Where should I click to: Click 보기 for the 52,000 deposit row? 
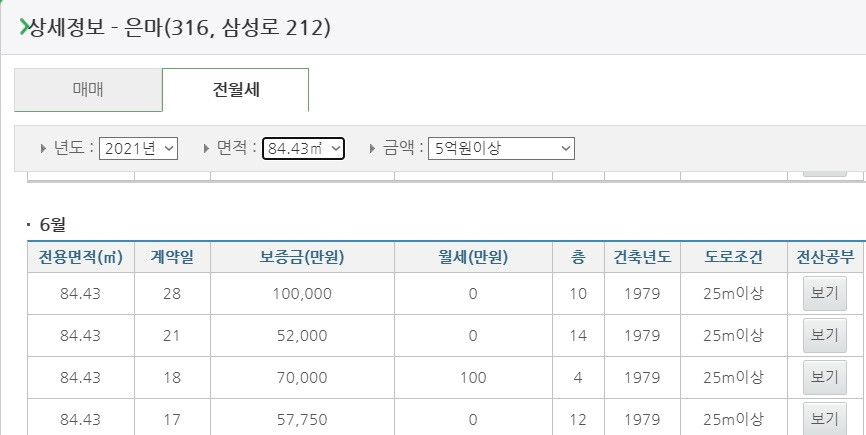[825, 336]
